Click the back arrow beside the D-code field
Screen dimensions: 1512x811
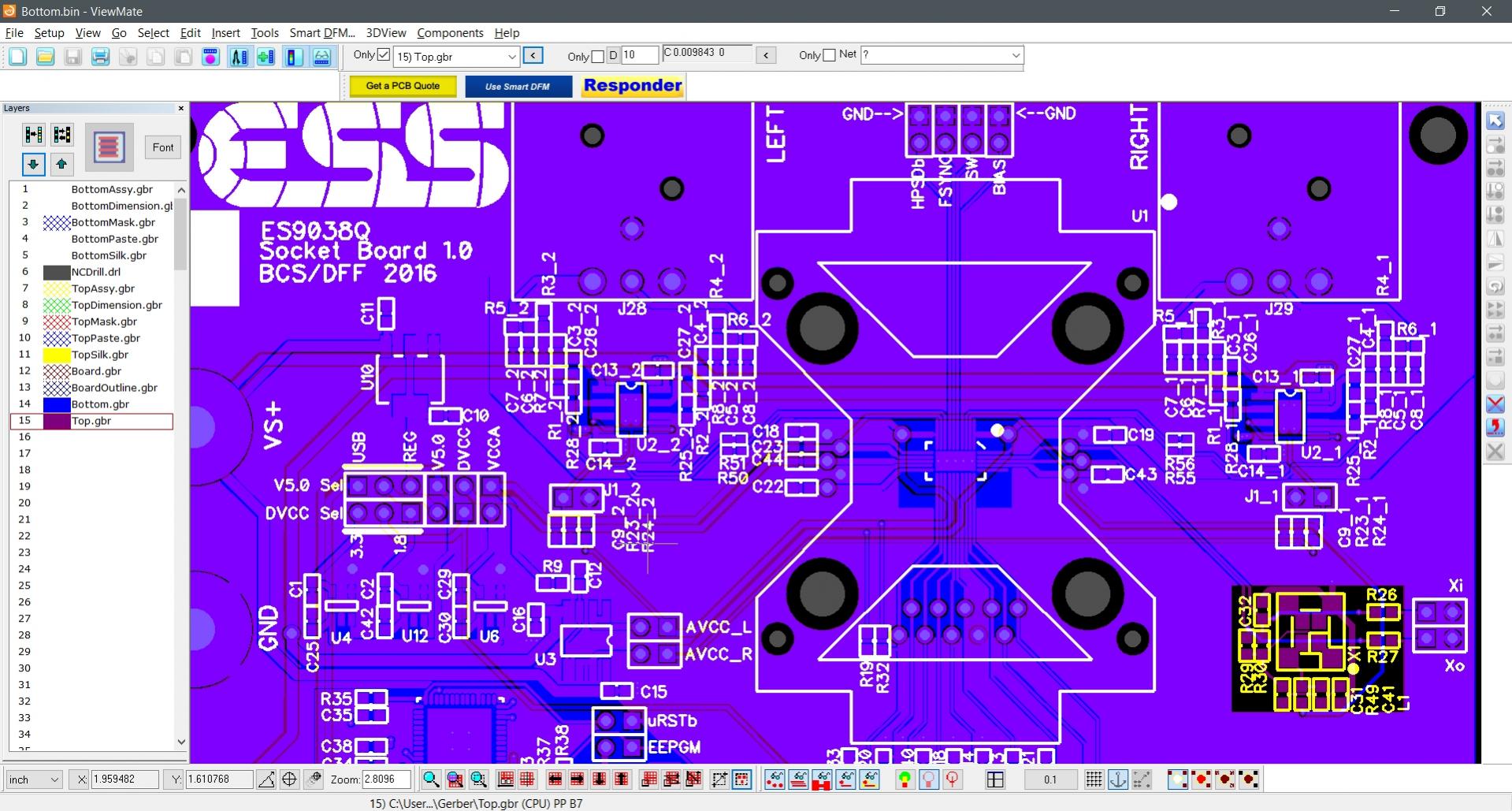[766, 55]
